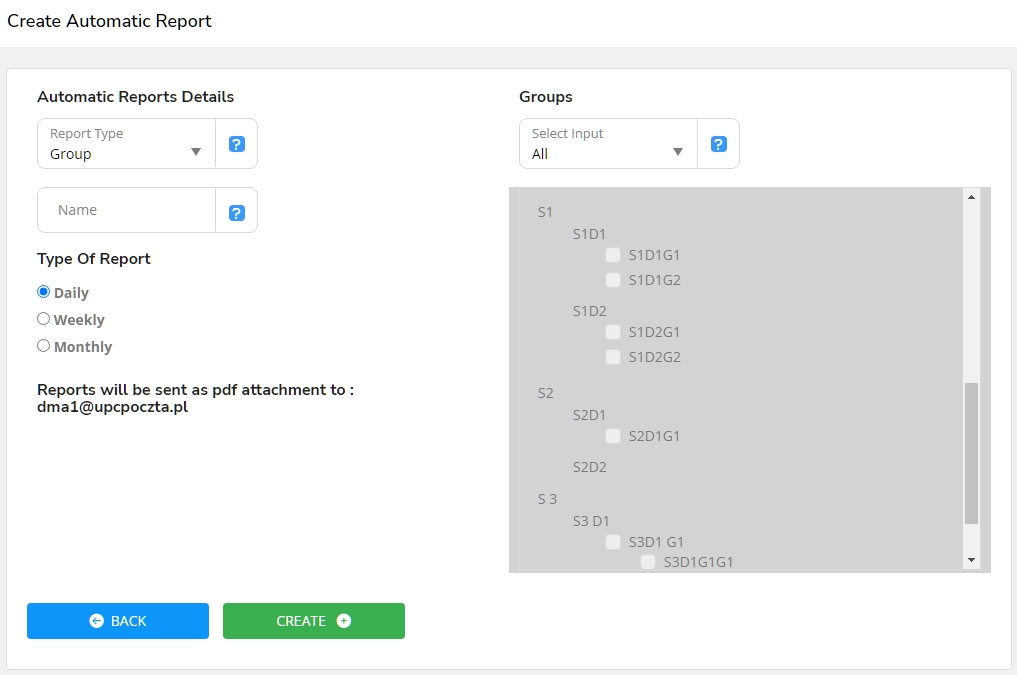
Task: Open the Report Type dropdown
Action: point(126,144)
